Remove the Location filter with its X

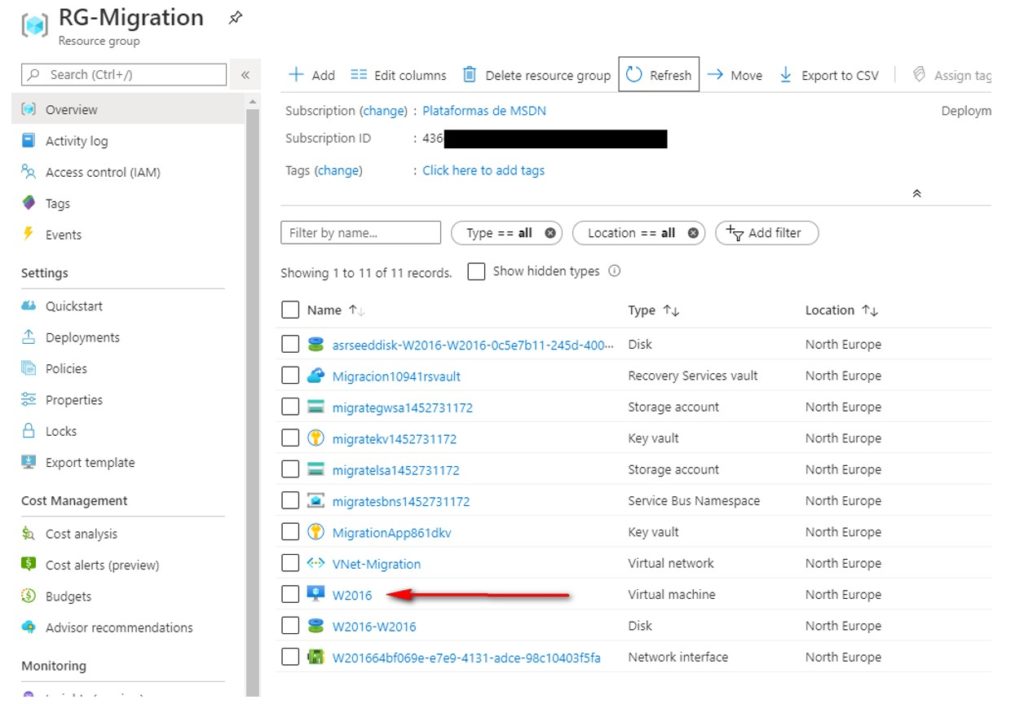pyautogui.click(x=693, y=233)
